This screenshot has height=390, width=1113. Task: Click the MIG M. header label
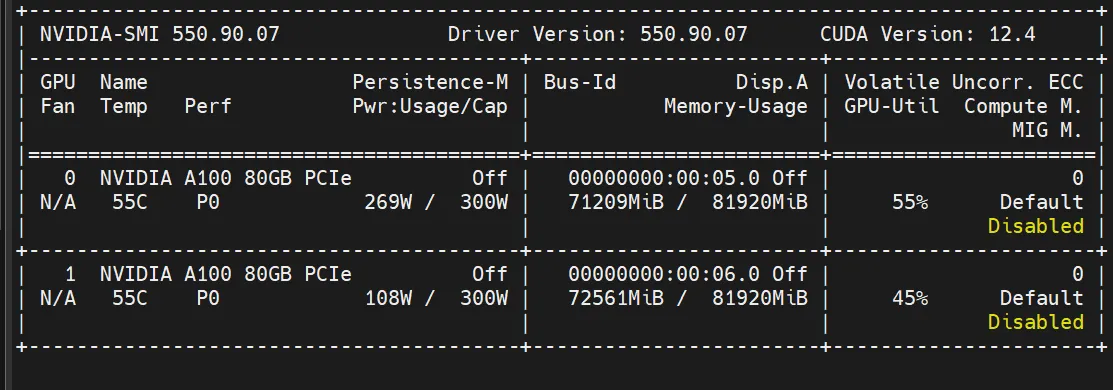(x=1048, y=131)
